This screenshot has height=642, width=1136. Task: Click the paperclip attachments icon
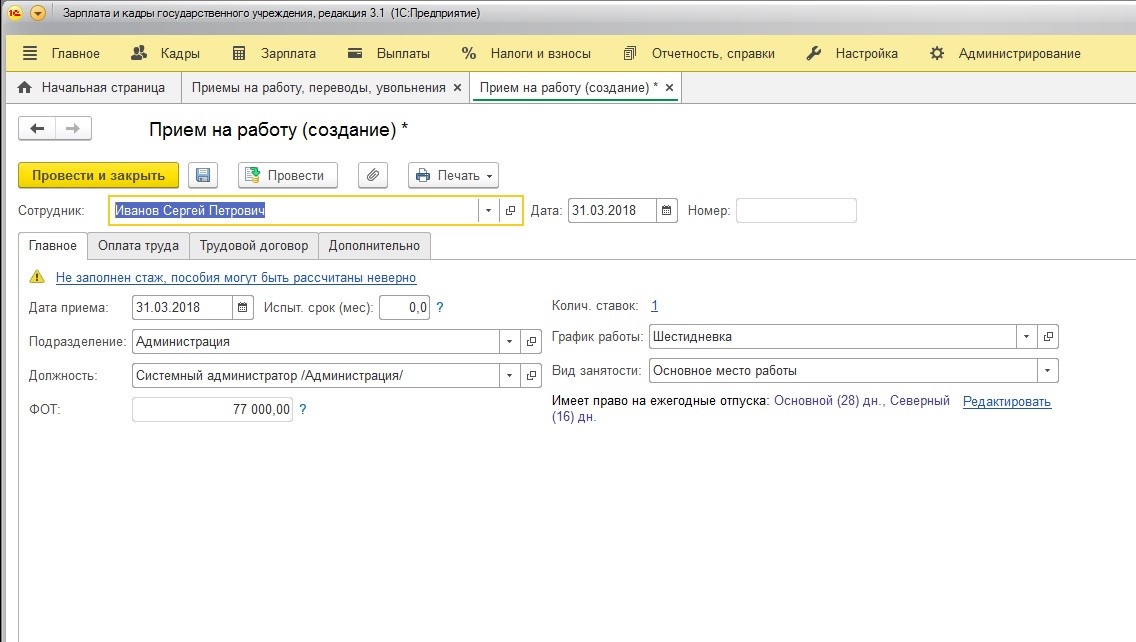[373, 175]
